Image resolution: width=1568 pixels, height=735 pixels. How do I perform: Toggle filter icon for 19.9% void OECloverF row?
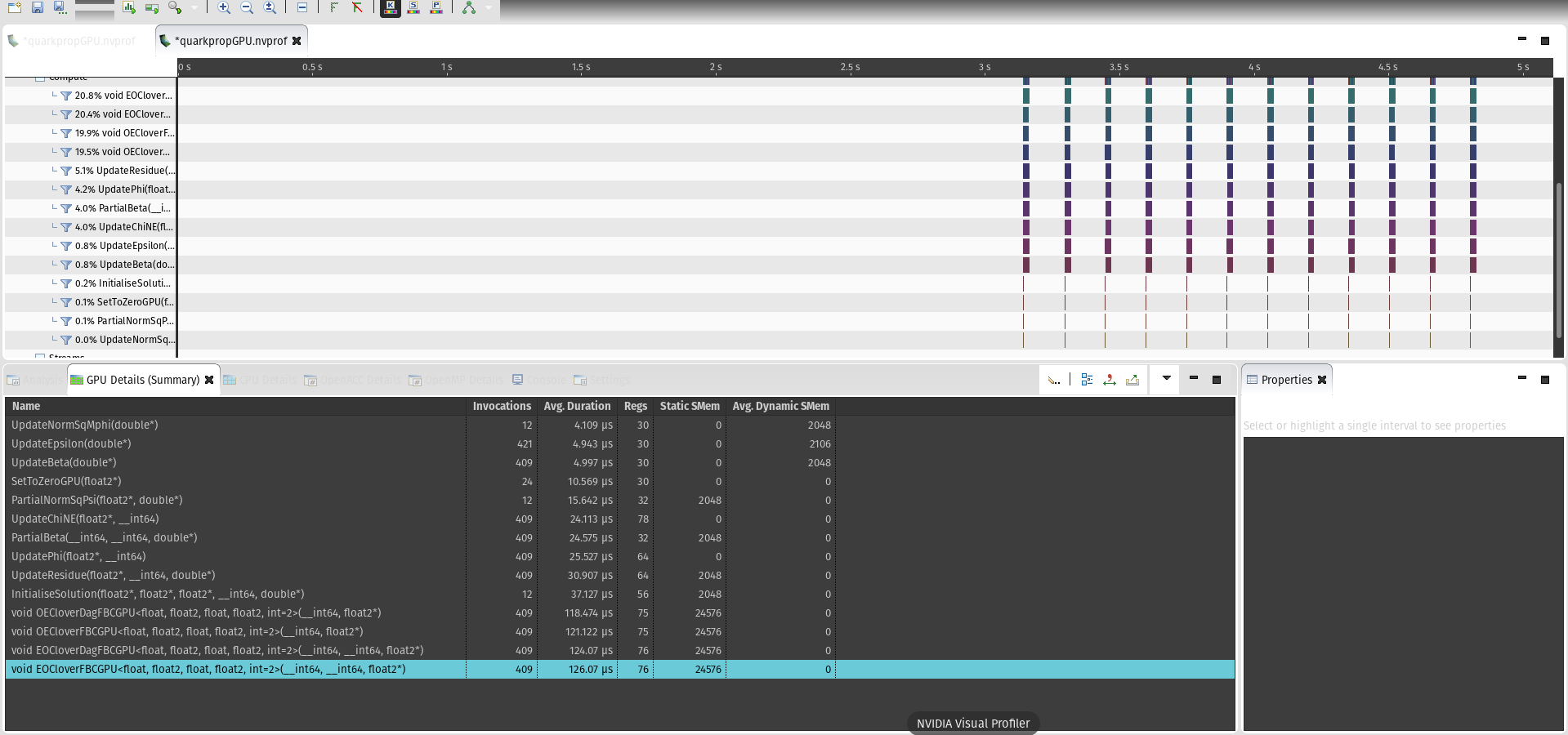(x=66, y=133)
